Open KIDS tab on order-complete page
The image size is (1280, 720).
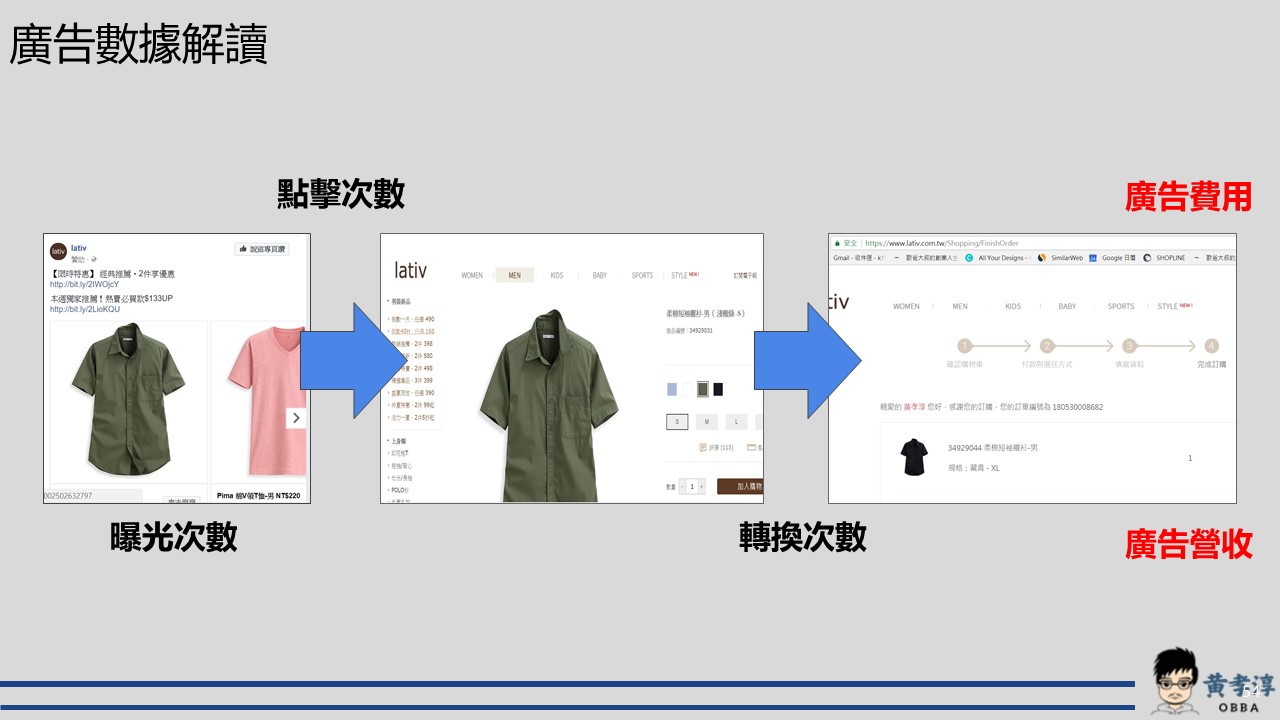click(x=1013, y=306)
